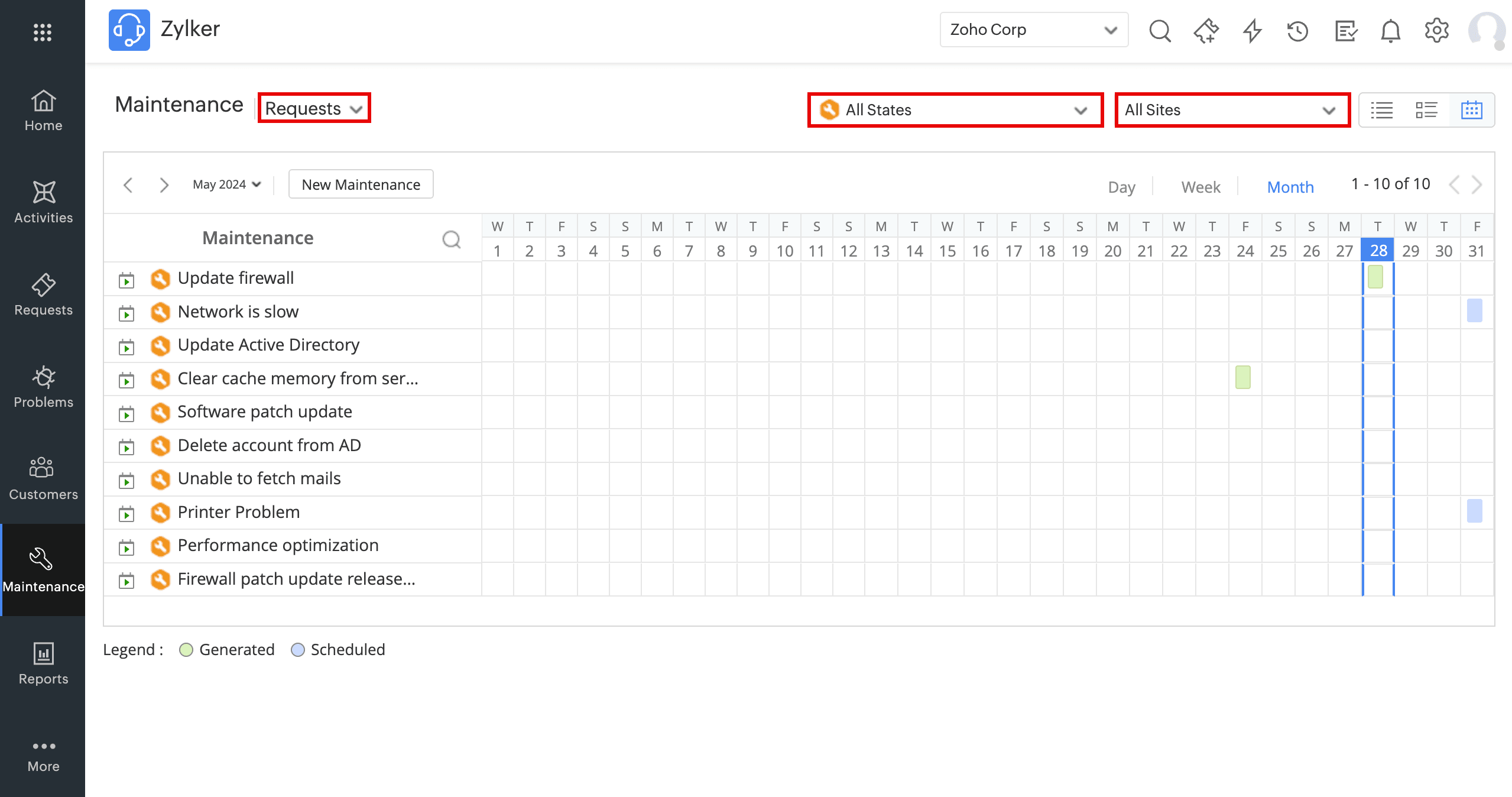Open the quick actions lightning bolt icon
The image size is (1512, 797).
point(1252,30)
